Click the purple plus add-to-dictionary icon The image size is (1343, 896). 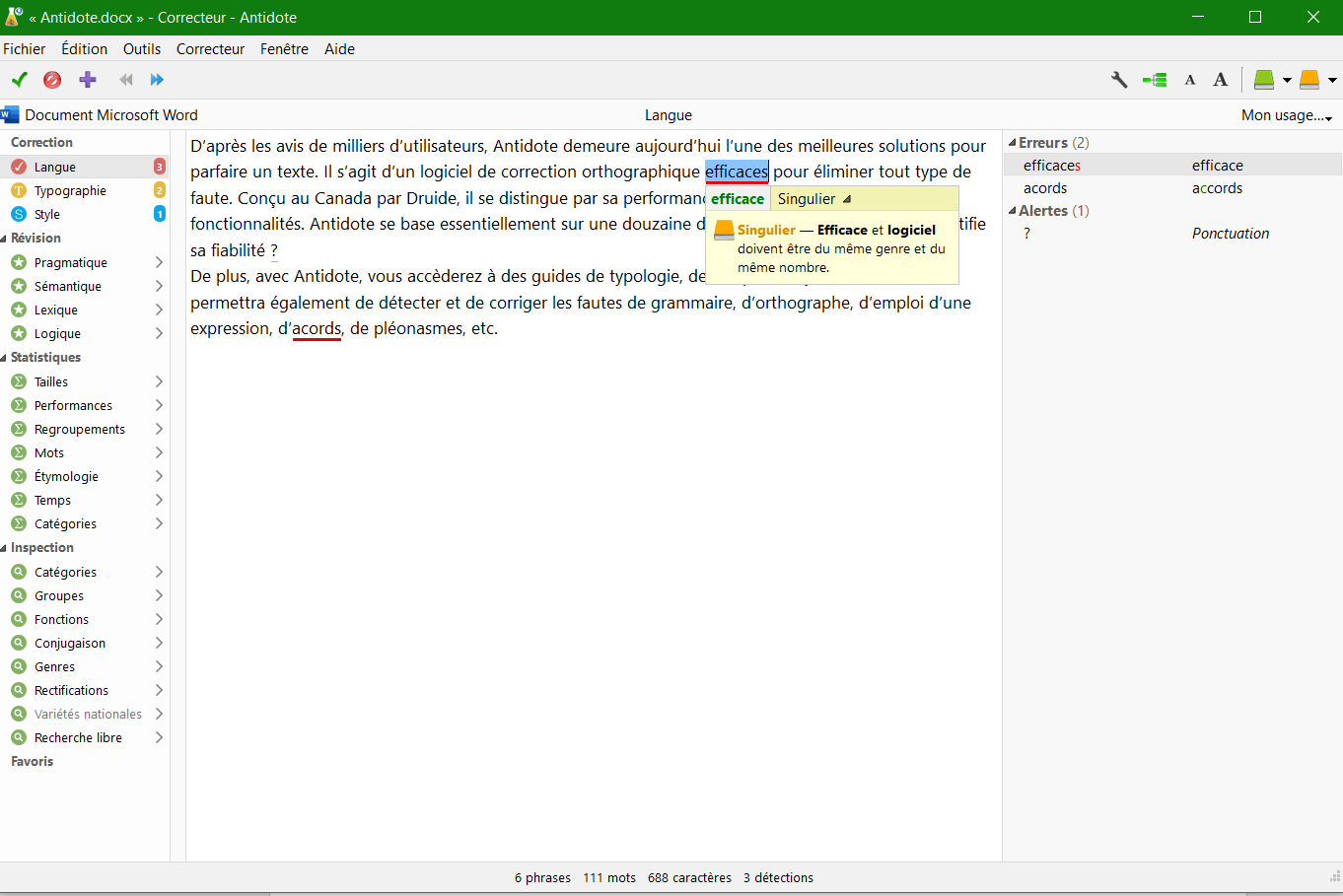tap(88, 80)
